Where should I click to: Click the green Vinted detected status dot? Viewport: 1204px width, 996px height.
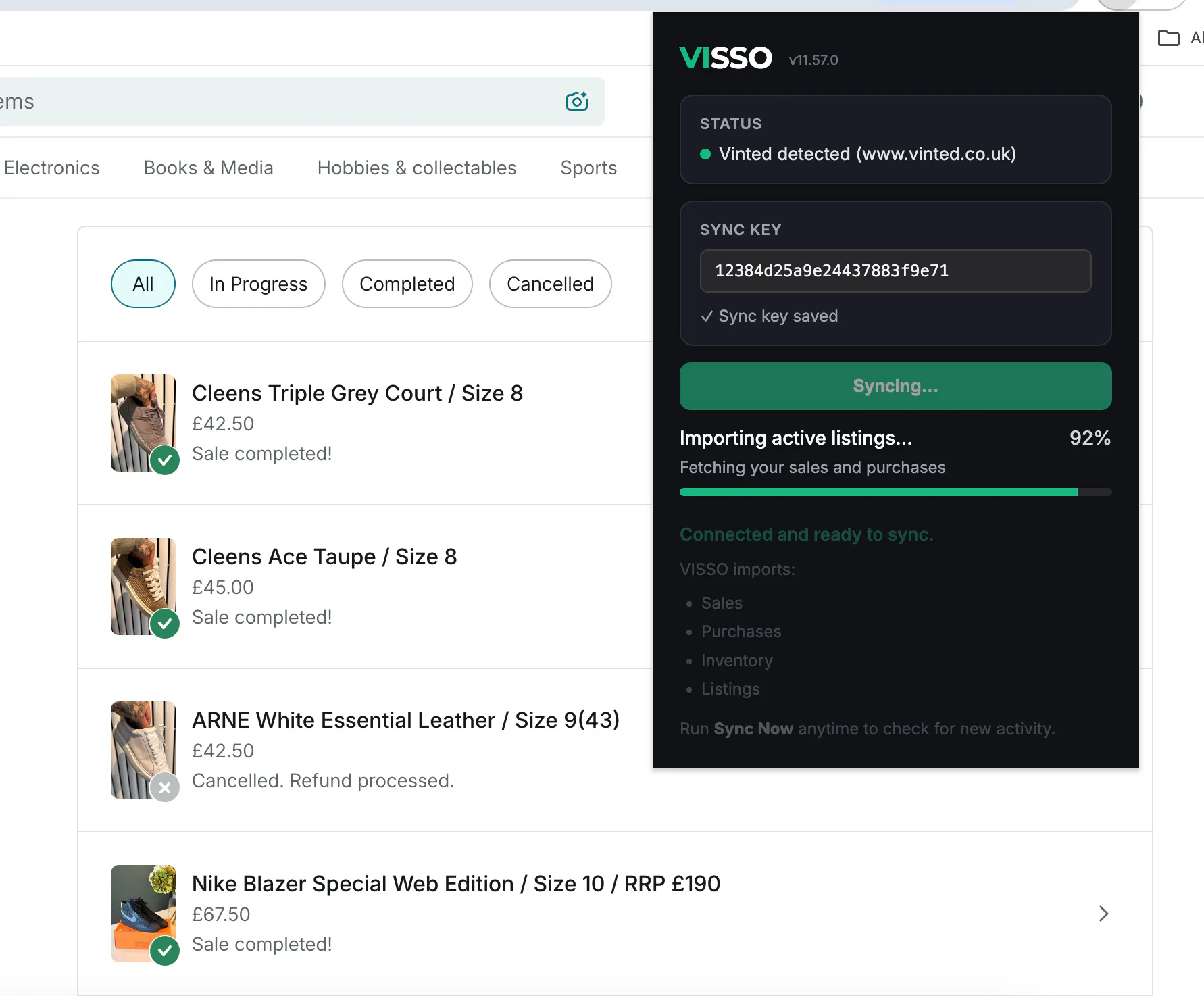(705, 154)
